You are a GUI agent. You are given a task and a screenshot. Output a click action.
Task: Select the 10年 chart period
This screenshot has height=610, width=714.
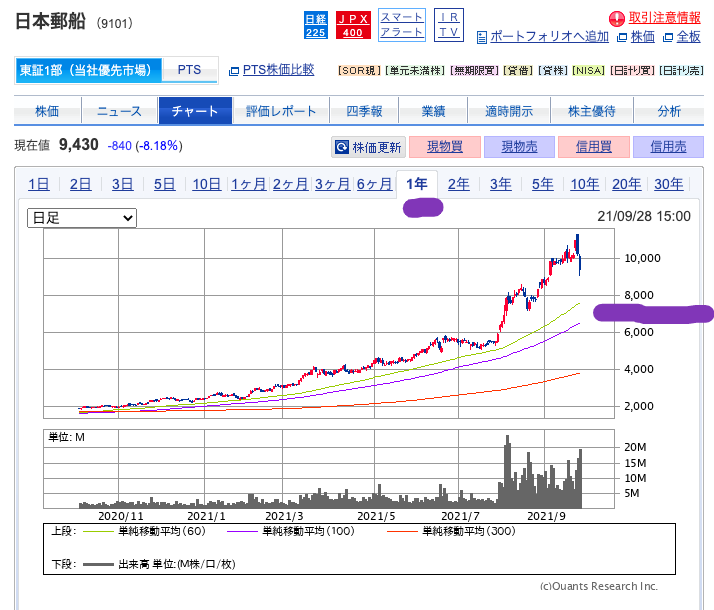585,184
